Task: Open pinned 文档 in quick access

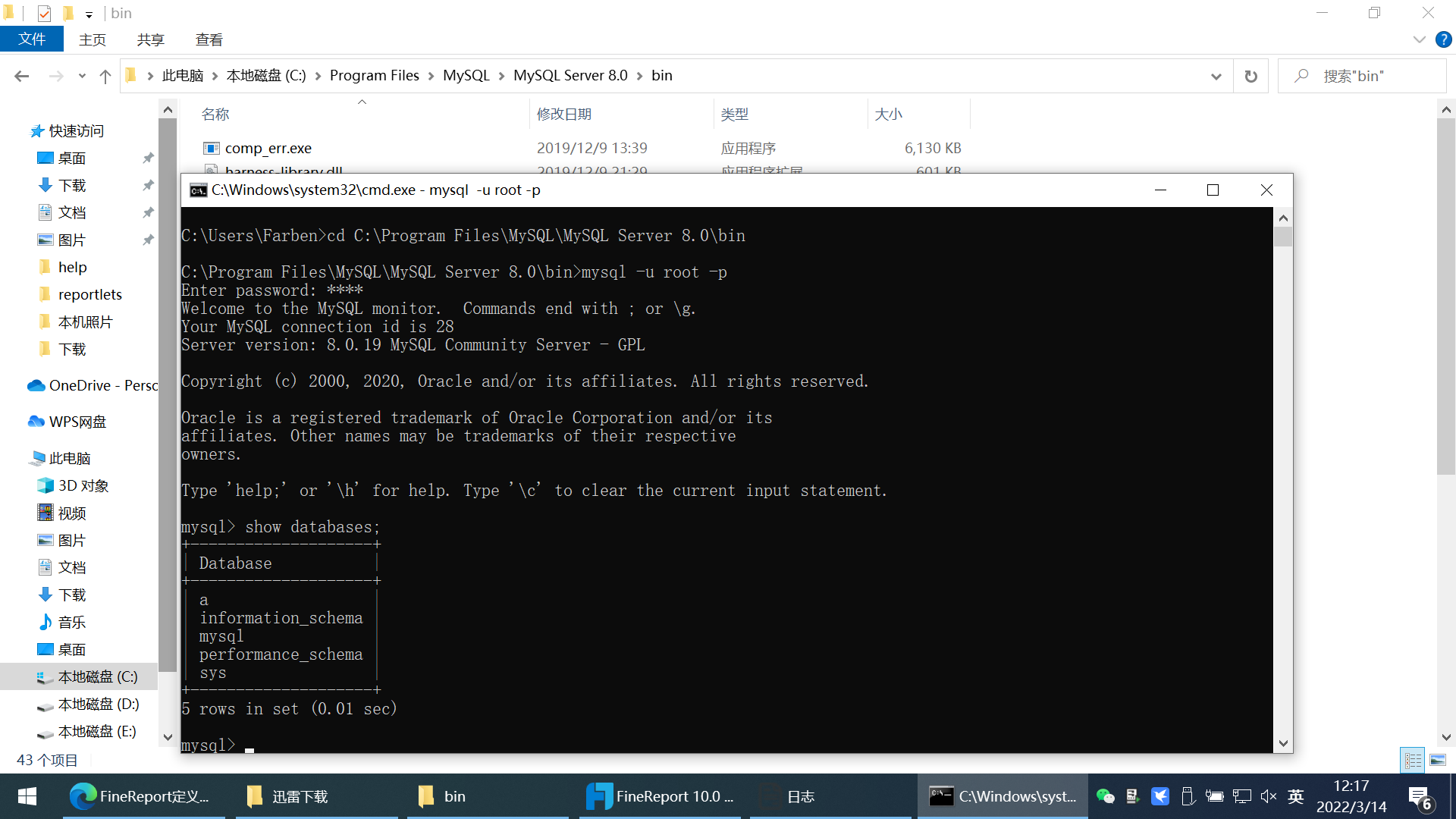Action: coord(72,212)
